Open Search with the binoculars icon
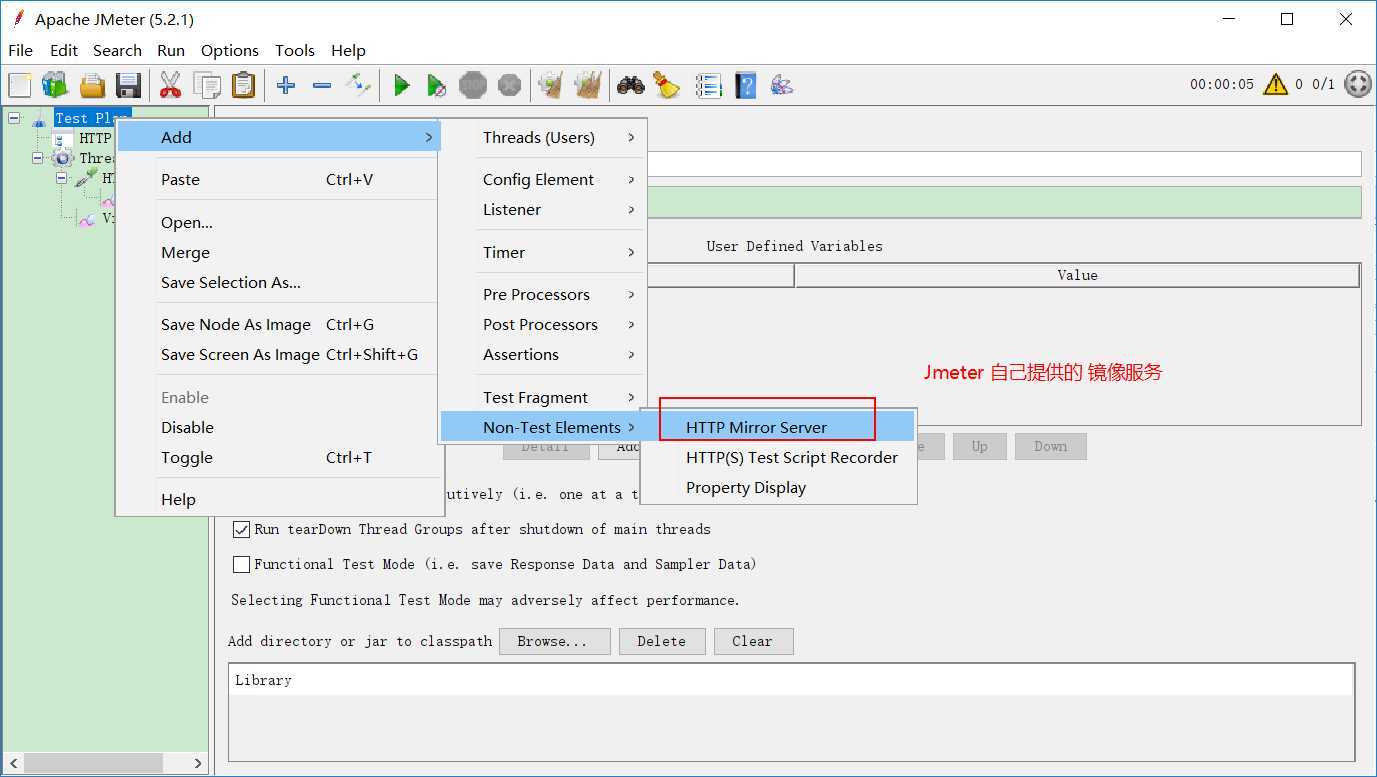The image size is (1377, 777). coord(630,85)
